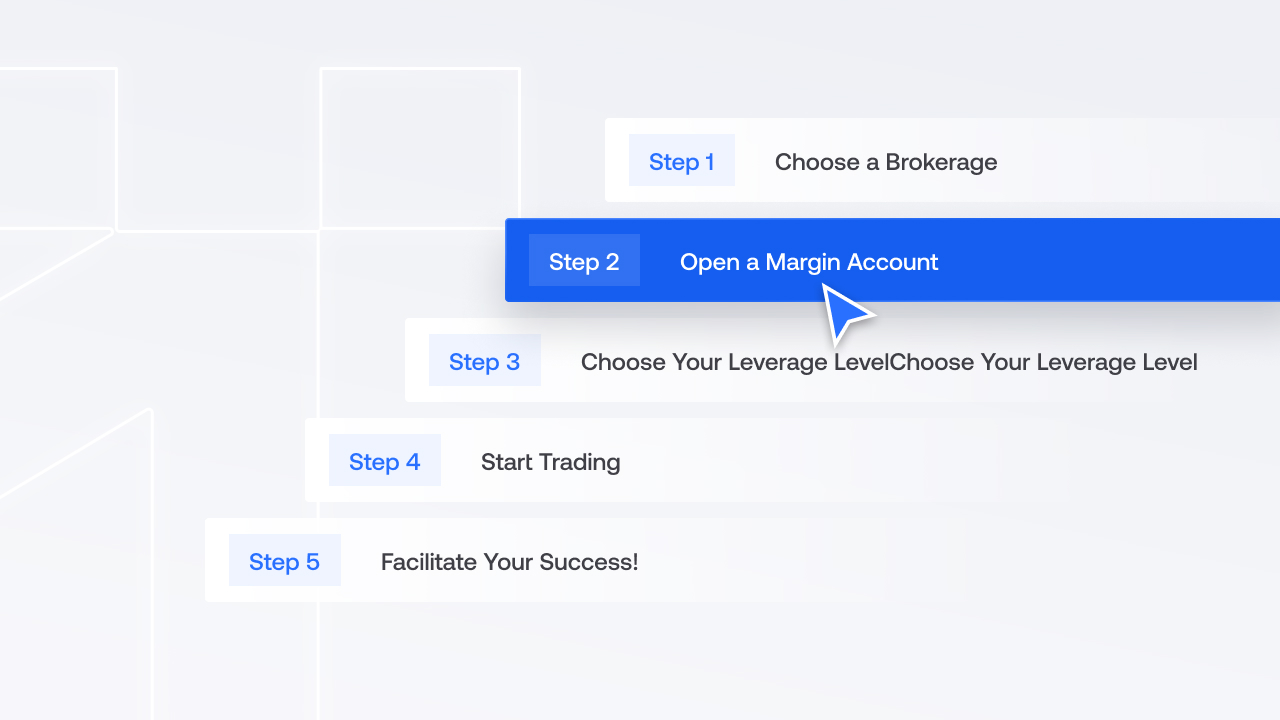1280x720 pixels.
Task: Select Facilitate Your Success! text
Action: pyautogui.click(x=509, y=562)
